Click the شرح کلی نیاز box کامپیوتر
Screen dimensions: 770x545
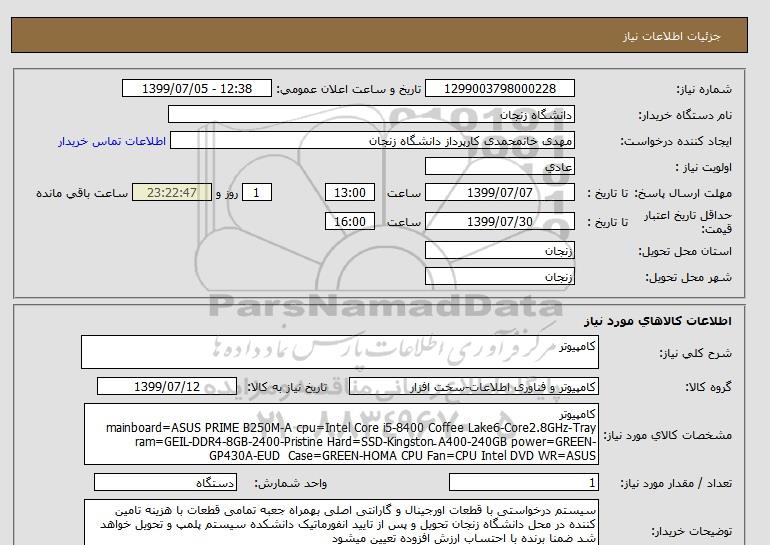coord(340,352)
